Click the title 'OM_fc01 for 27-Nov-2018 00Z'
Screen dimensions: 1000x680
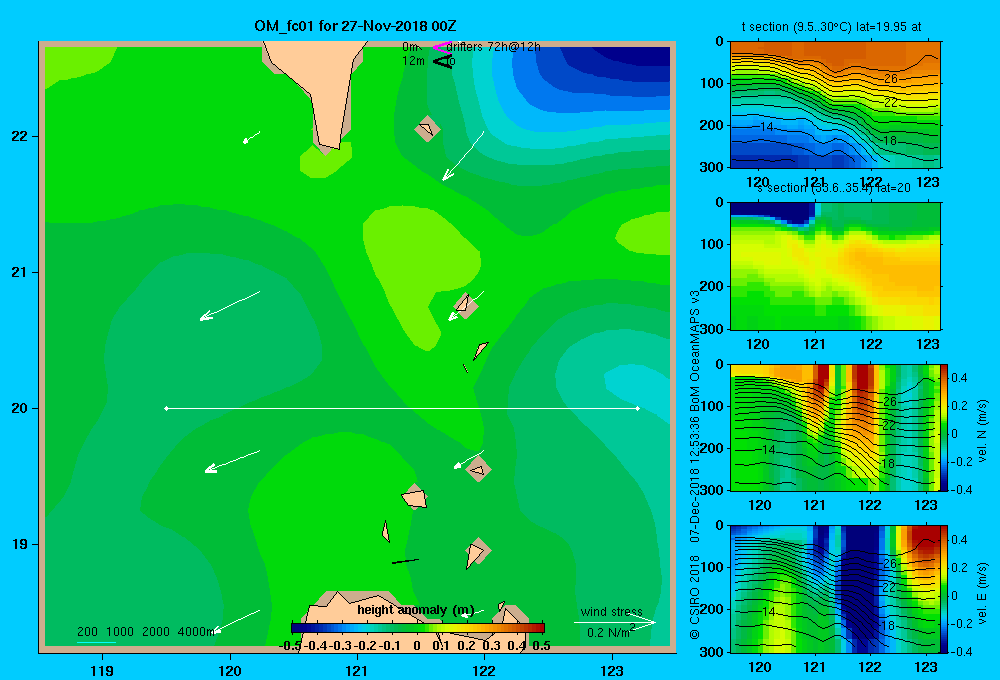click(x=355, y=26)
